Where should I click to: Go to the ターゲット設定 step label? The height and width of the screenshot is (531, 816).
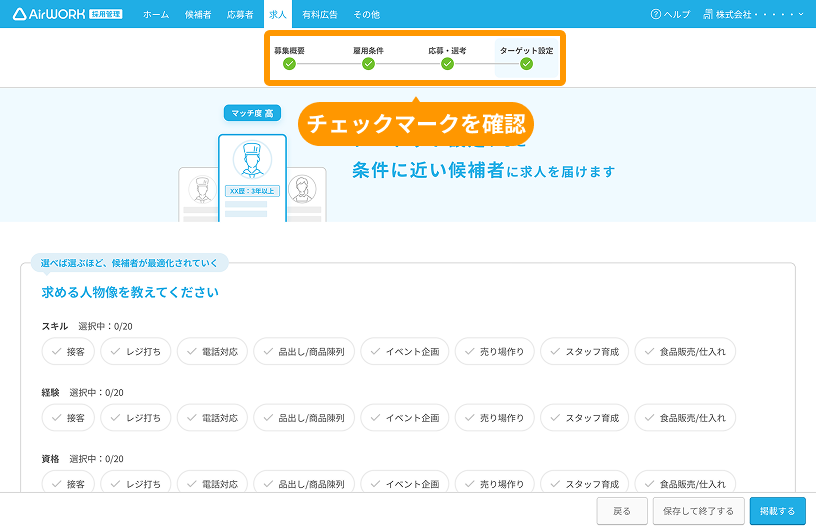pyautogui.click(x=527, y=50)
